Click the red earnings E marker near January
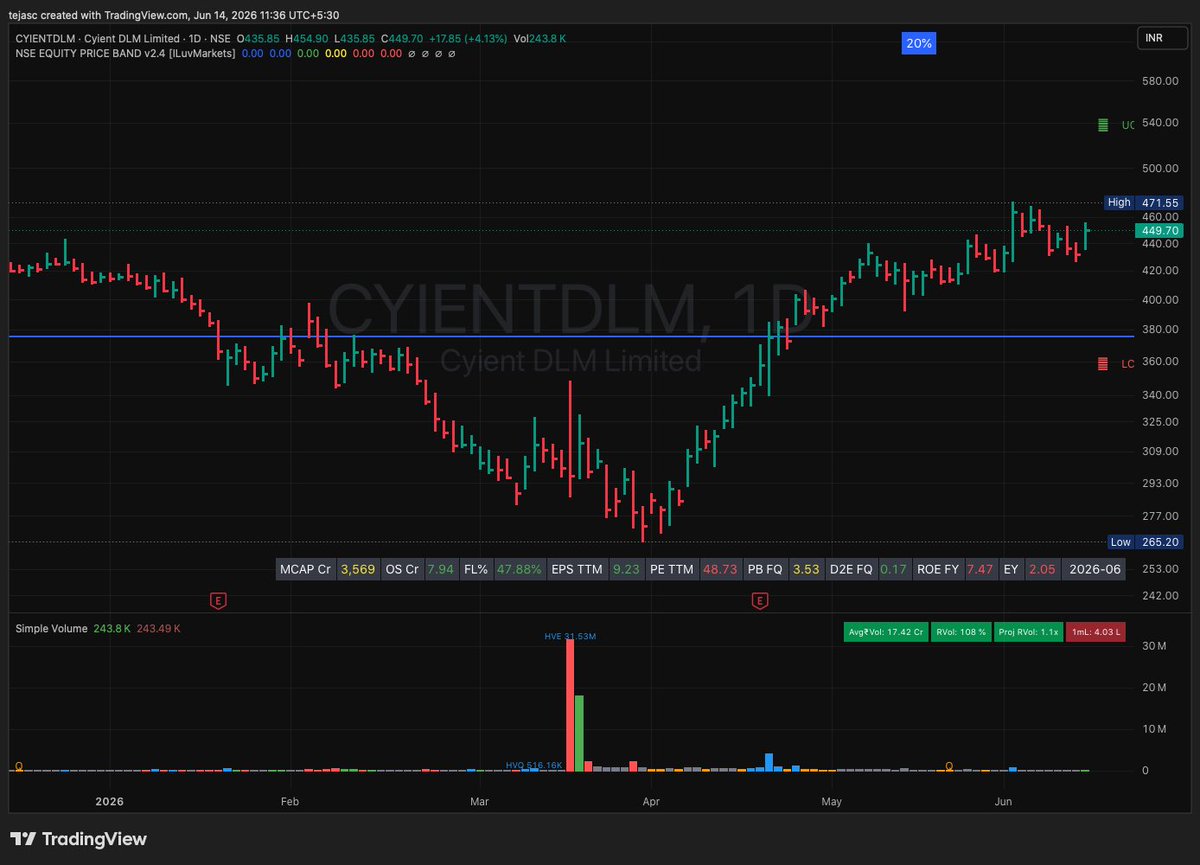1200x865 pixels. coord(217,600)
